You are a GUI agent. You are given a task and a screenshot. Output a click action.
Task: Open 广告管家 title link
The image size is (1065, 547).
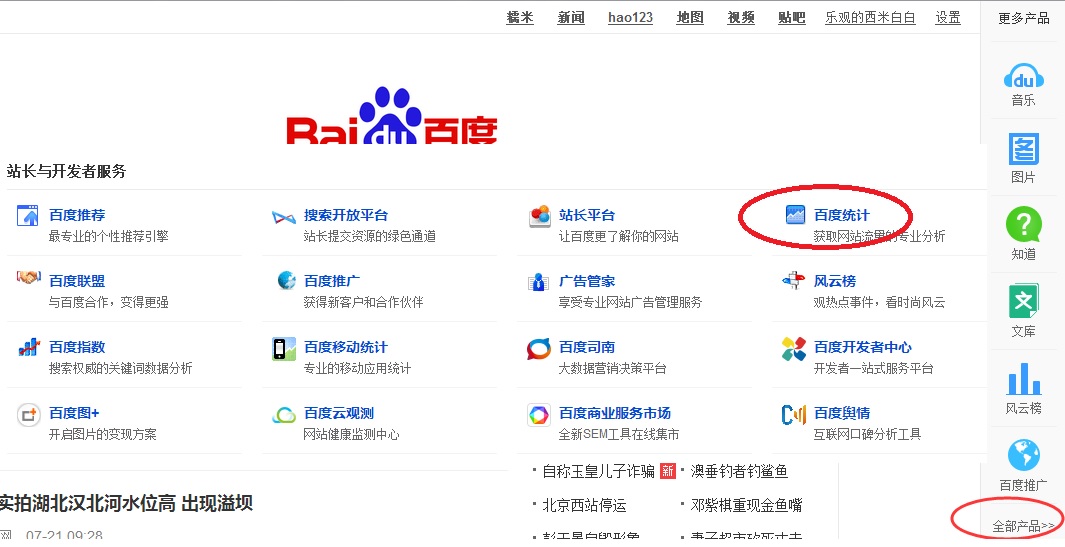point(587,281)
